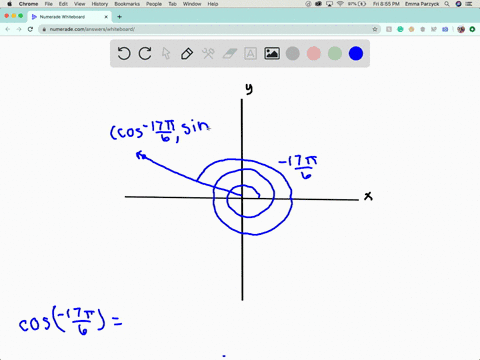Screen dimensions: 480x360
Task: Click the redo arrow in whiteboard toolbar
Action: click(x=145, y=53)
